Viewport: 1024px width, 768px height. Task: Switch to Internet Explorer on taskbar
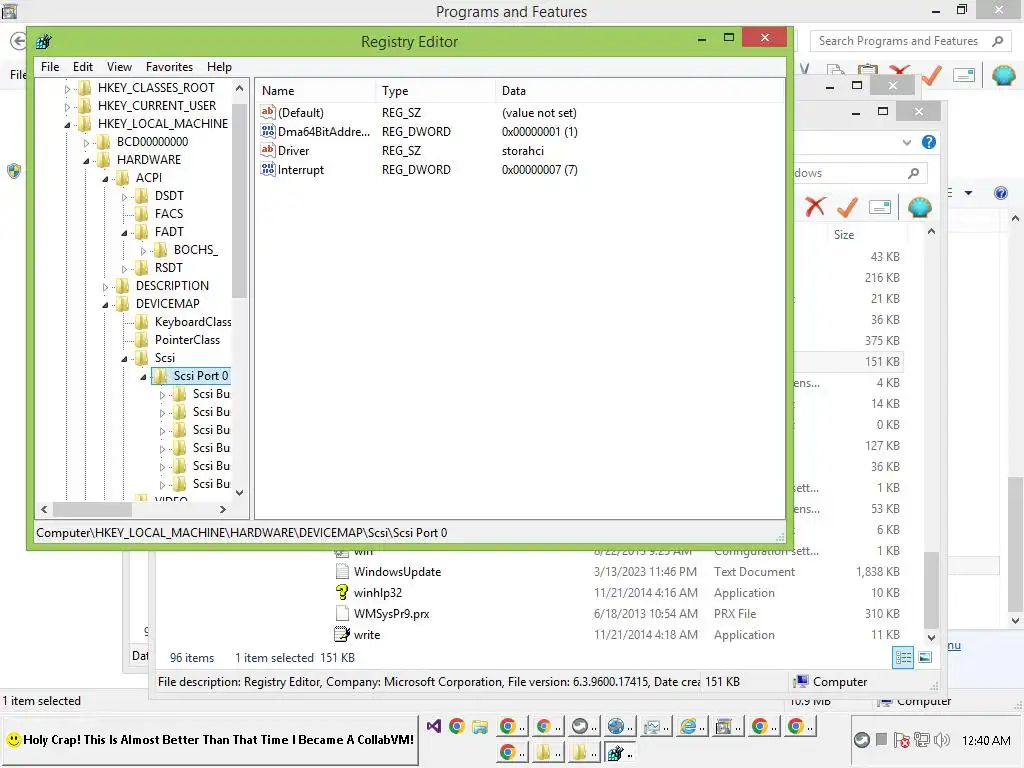tap(692, 726)
